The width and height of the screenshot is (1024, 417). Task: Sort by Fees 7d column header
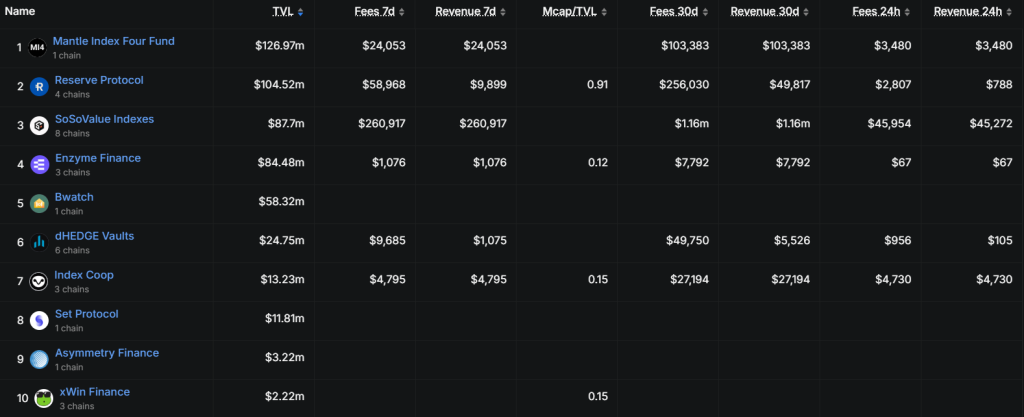click(x=376, y=11)
